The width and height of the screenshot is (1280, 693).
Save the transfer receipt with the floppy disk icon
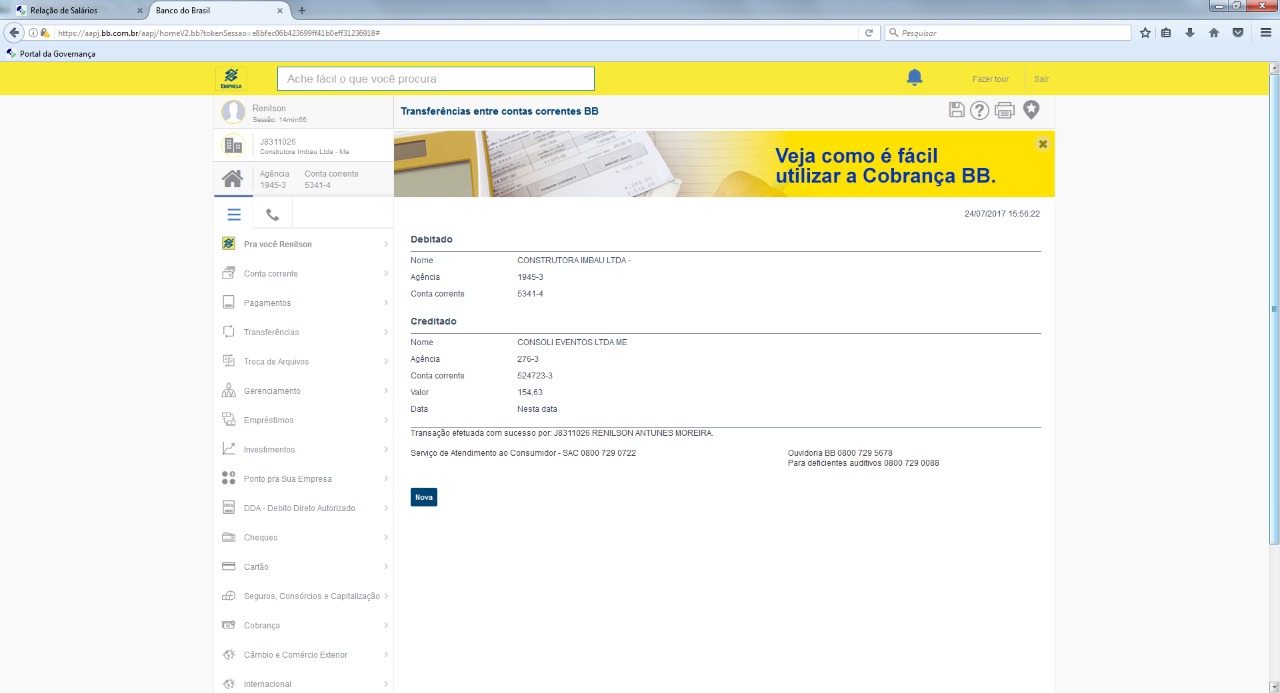(x=957, y=110)
